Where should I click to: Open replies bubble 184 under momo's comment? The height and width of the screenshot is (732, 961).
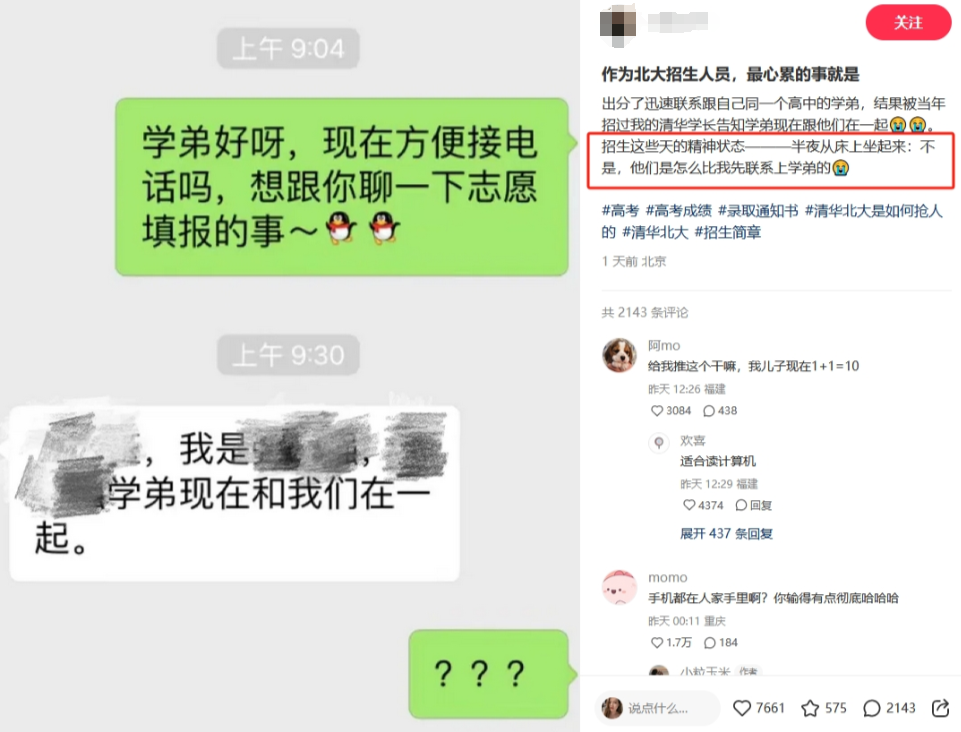point(721,642)
